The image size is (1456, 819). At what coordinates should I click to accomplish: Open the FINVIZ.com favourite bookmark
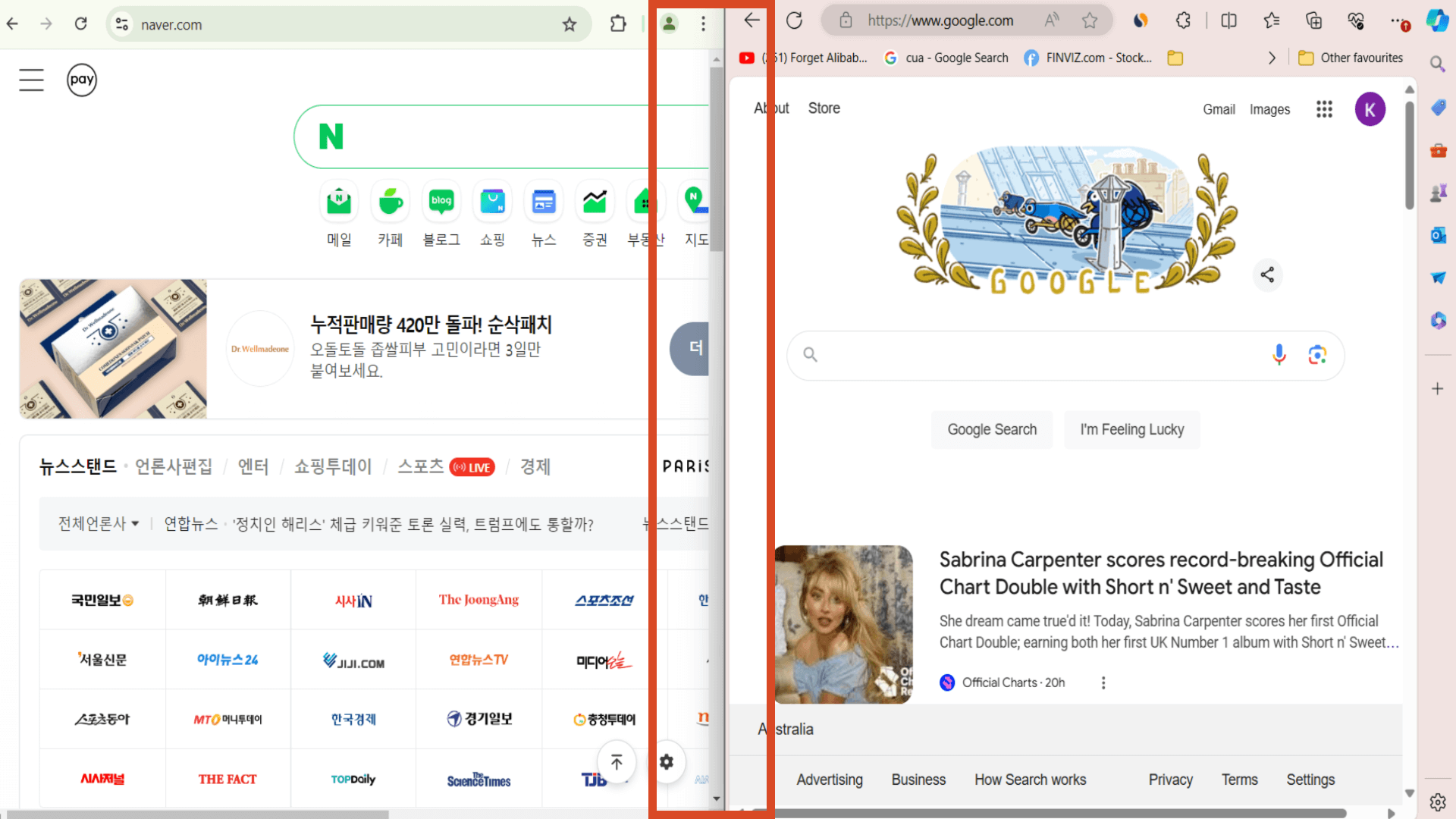click(1087, 58)
